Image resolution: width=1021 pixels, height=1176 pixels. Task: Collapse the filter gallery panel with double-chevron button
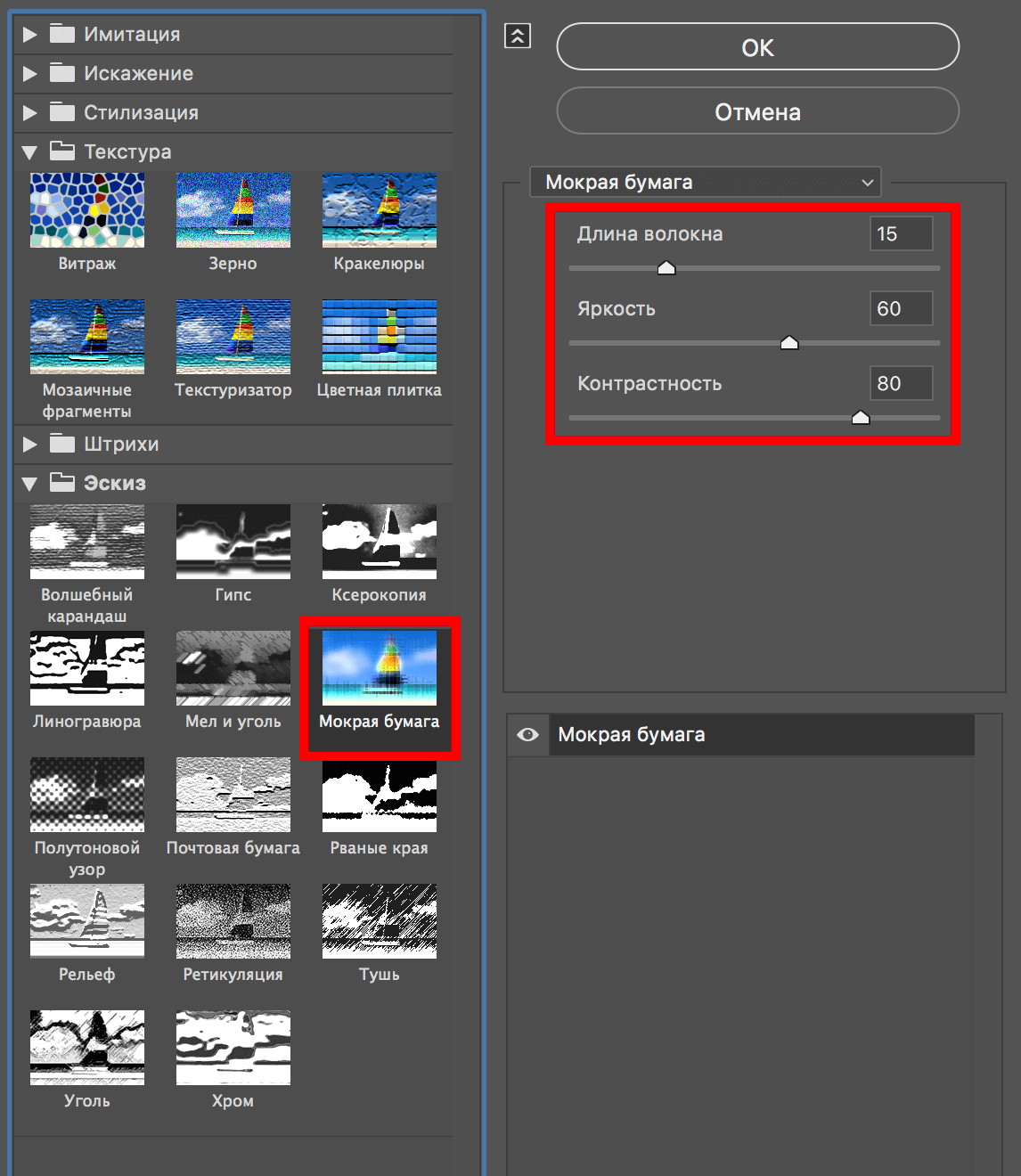518,36
